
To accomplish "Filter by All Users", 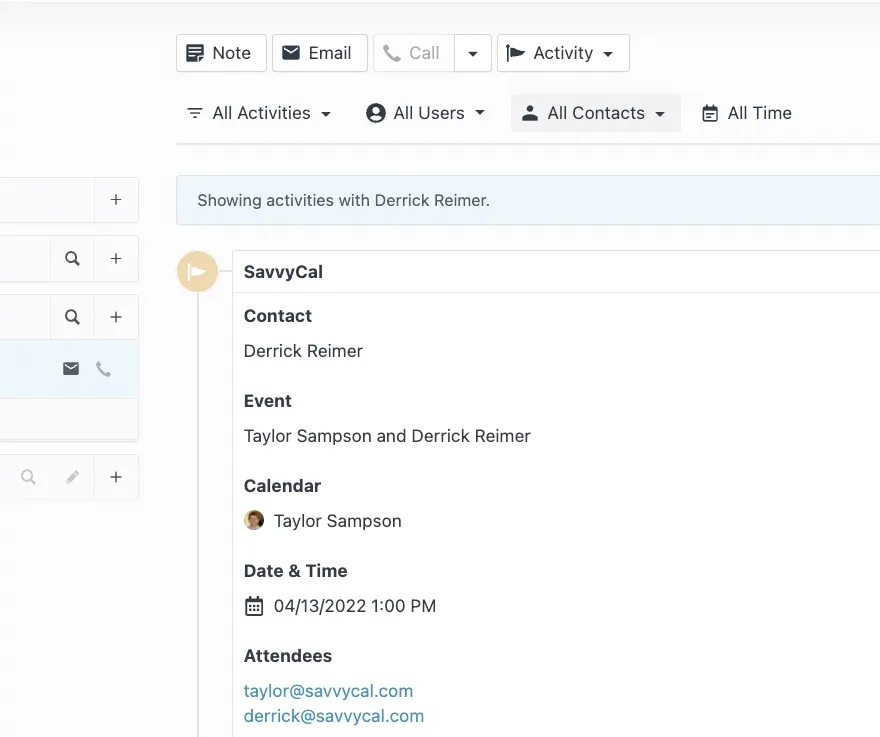I will (425, 113).
